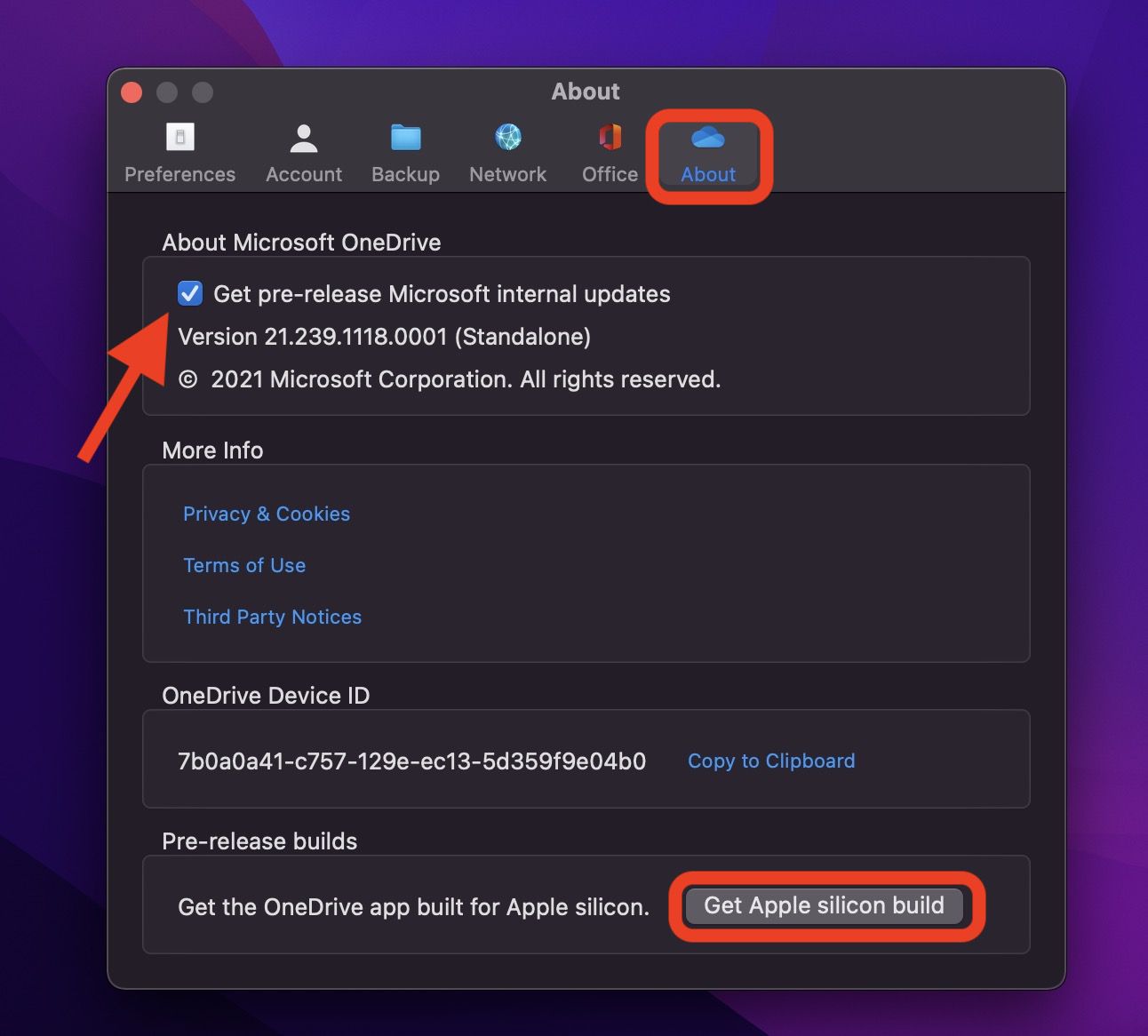
Task: Switch to About tab label
Action: 708,174
